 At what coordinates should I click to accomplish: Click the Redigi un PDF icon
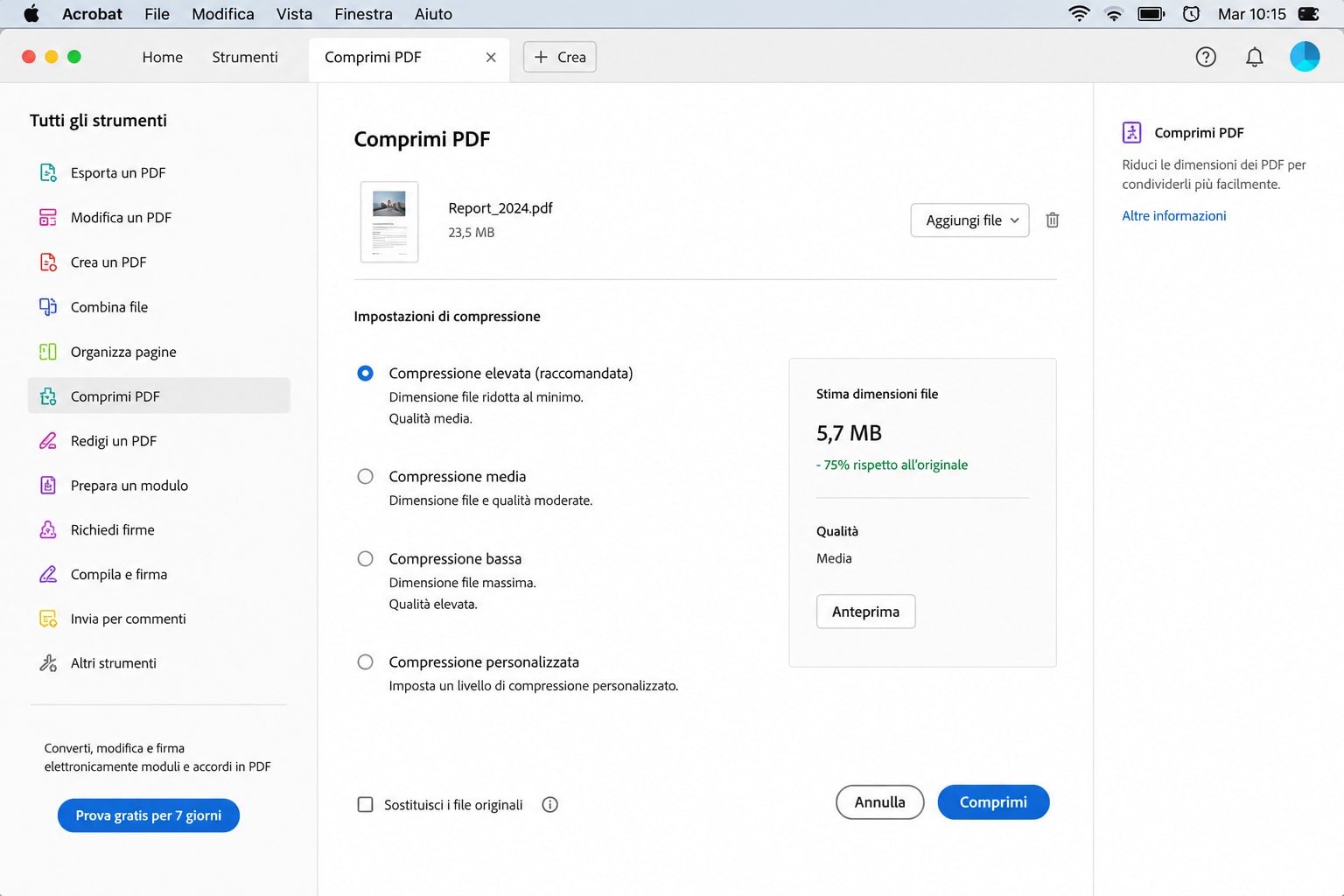click(x=48, y=441)
